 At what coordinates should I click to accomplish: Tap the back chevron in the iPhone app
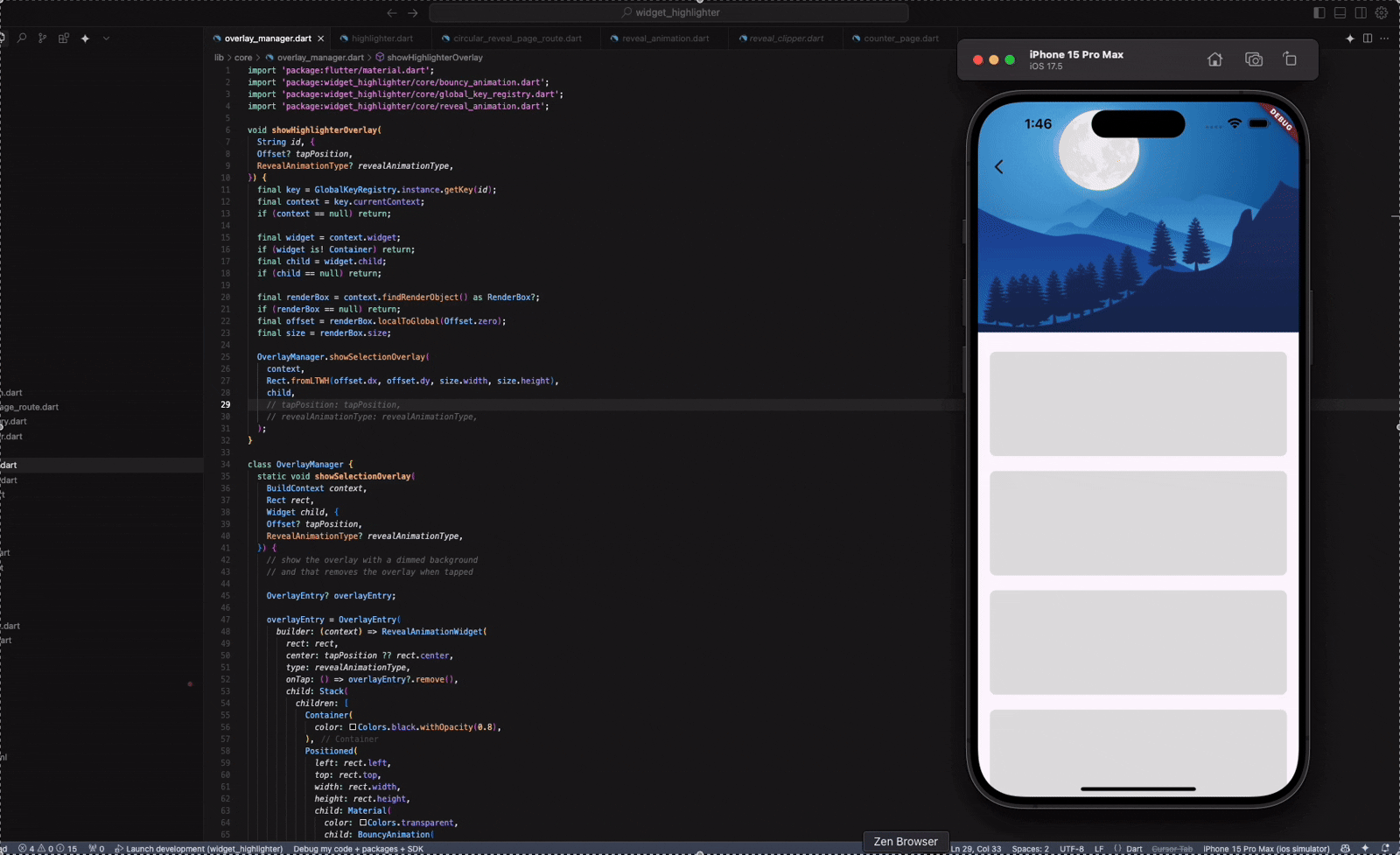[998, 166]
